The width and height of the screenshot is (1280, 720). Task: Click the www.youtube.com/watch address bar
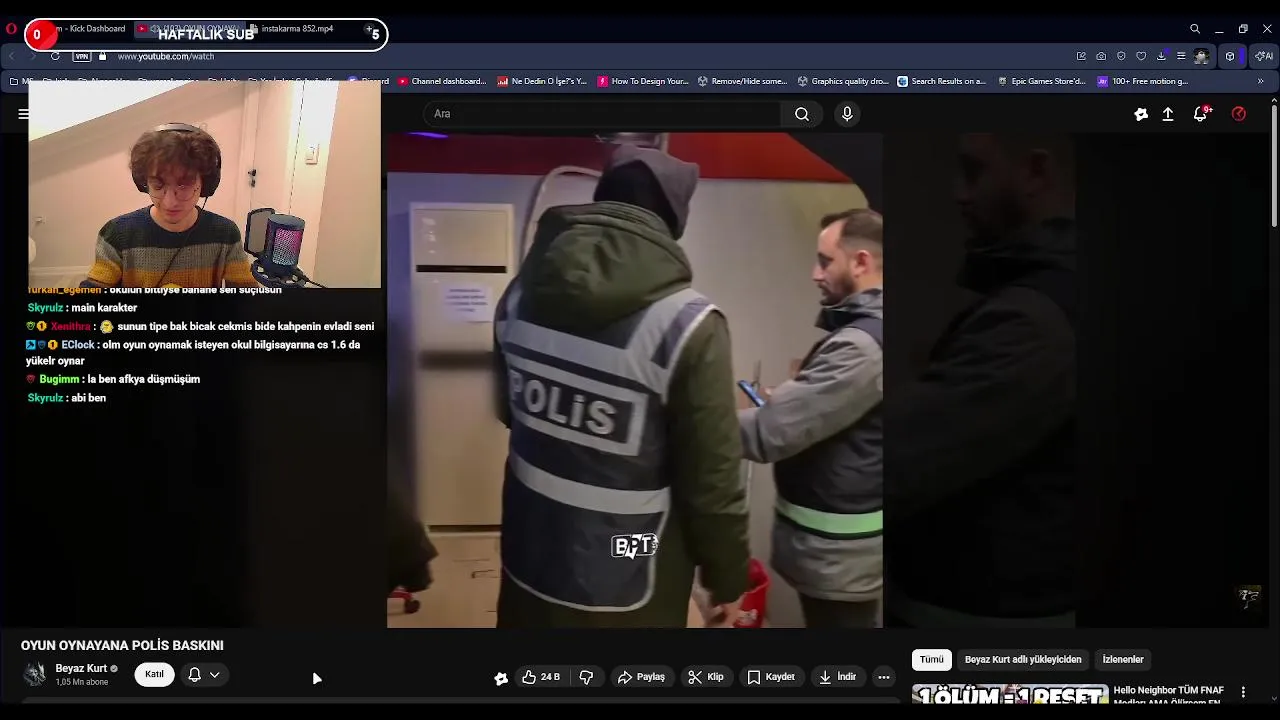166,56
